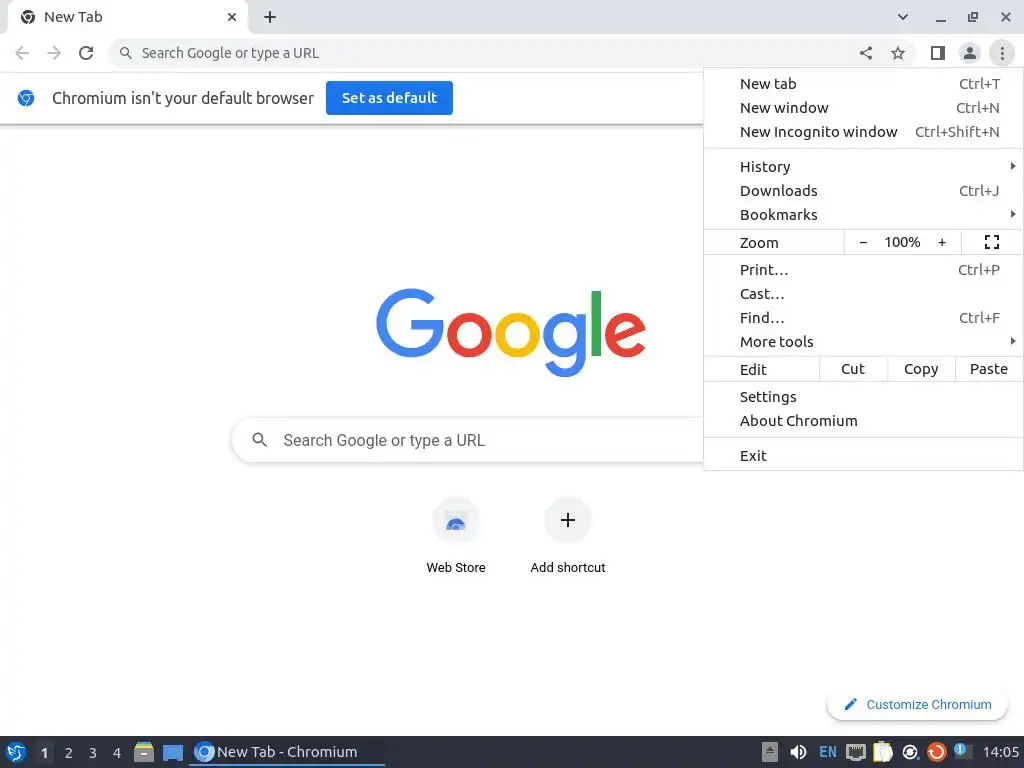Bookmark this tab with star icon

tap(898, 53)
